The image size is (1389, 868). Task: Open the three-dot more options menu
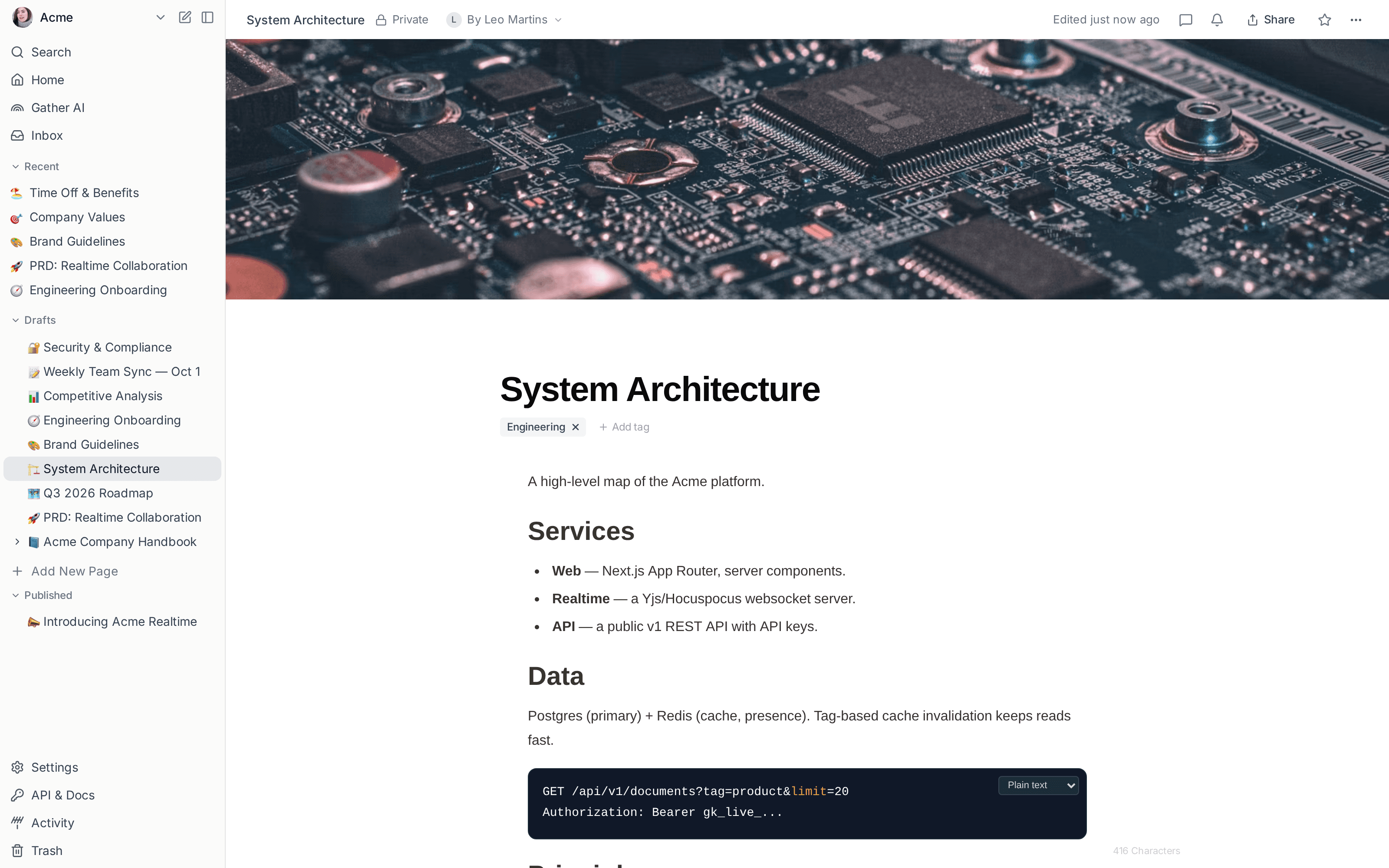point(1356,20)
